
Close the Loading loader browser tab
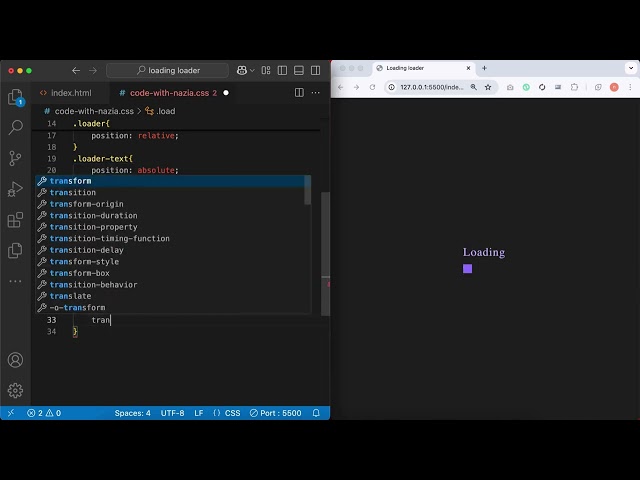pyautogui.click(x=469, y=68)
